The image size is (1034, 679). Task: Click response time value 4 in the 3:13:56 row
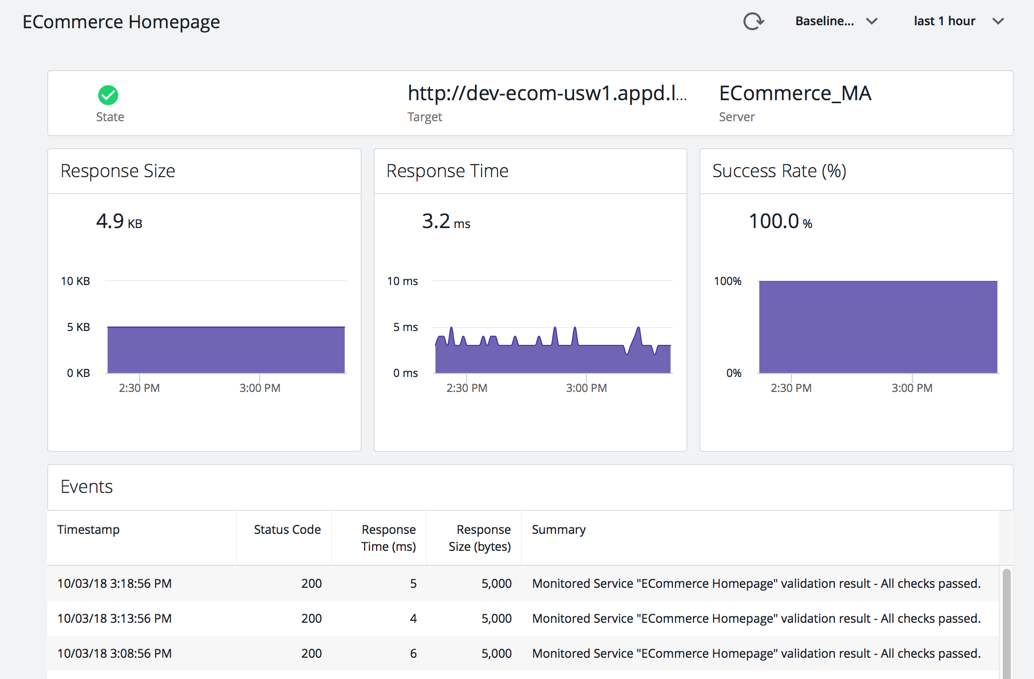[x=413, y=618]
